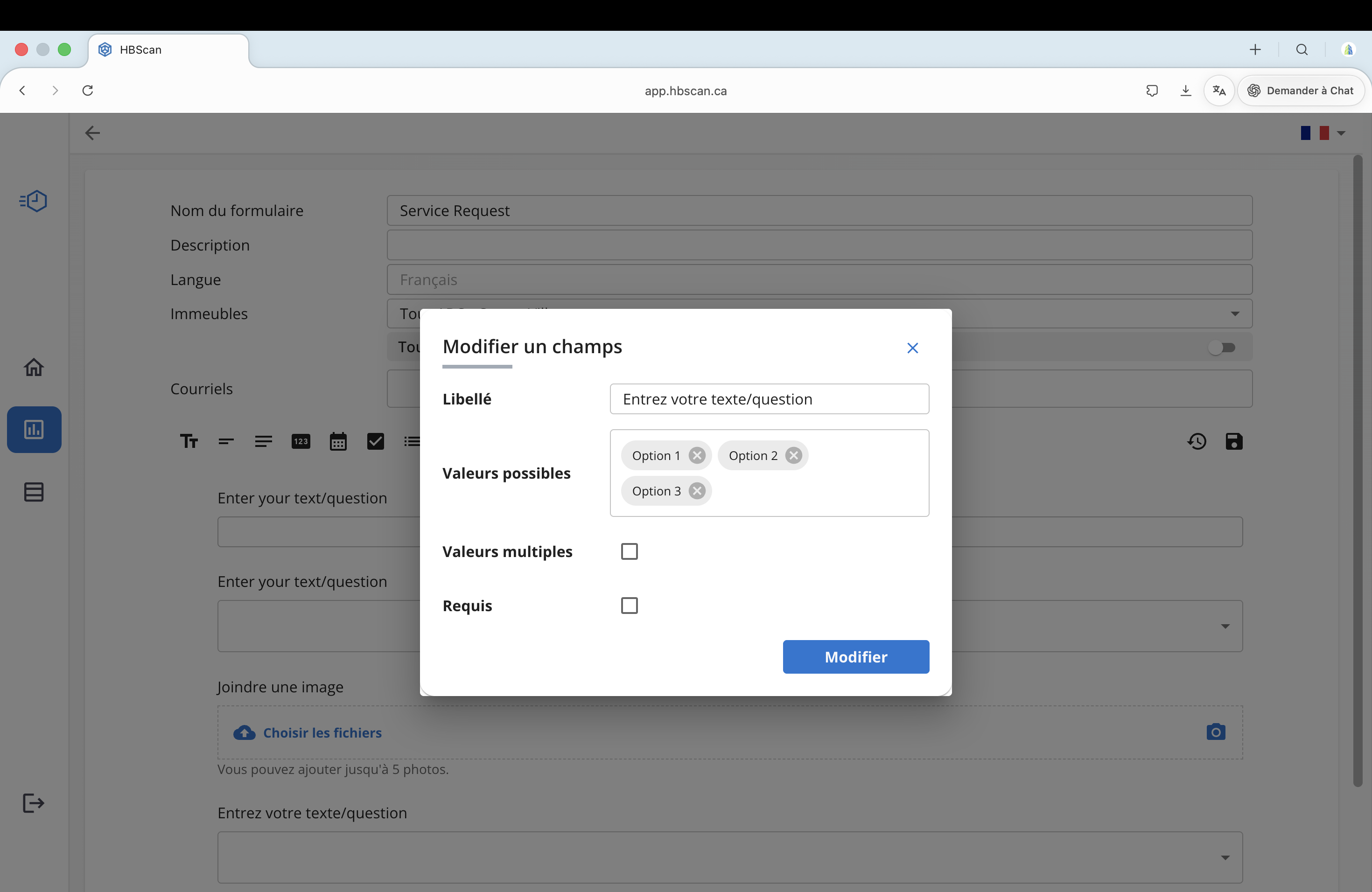Screen dimensions: 1372x892
Task: Click the page vertical scrollbar
Action: coord(1358,471)
